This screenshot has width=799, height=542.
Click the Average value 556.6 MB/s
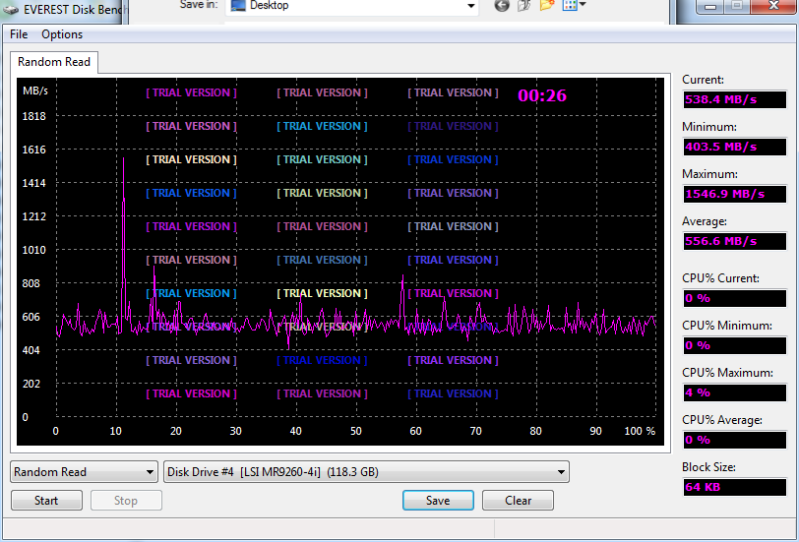[x=735, y=241]
